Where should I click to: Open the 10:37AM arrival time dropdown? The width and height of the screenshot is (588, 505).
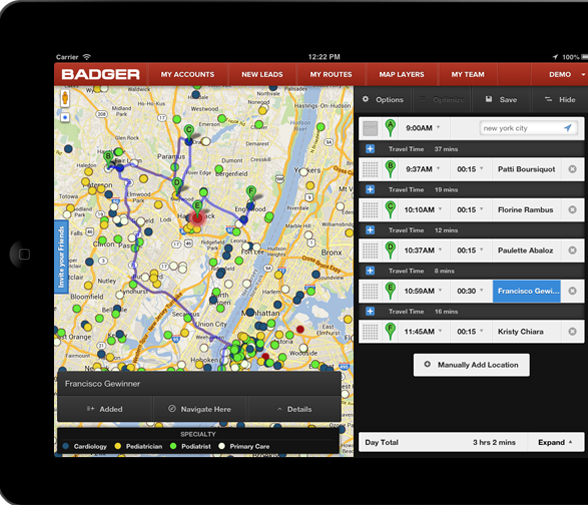tap(423, 250)
